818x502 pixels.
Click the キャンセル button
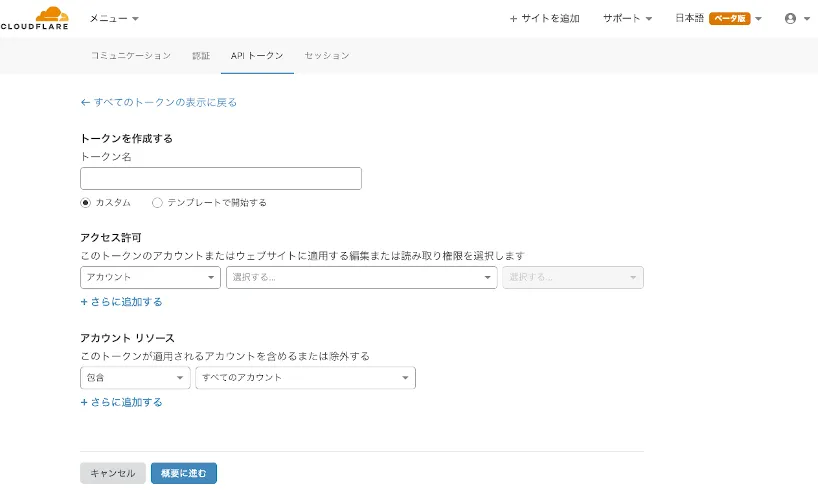113,473
